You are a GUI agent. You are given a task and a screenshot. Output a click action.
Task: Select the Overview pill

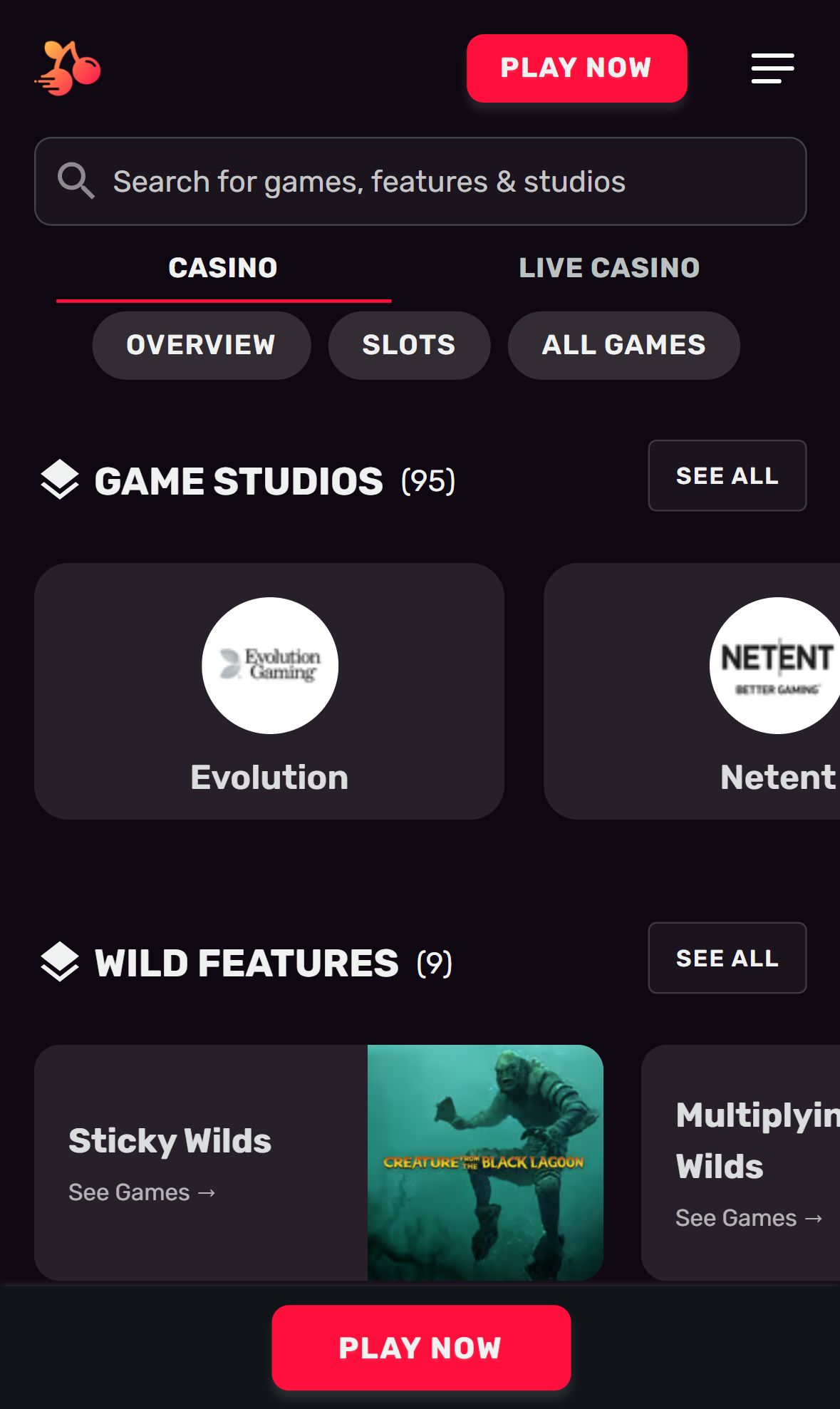tap(201, 345)
